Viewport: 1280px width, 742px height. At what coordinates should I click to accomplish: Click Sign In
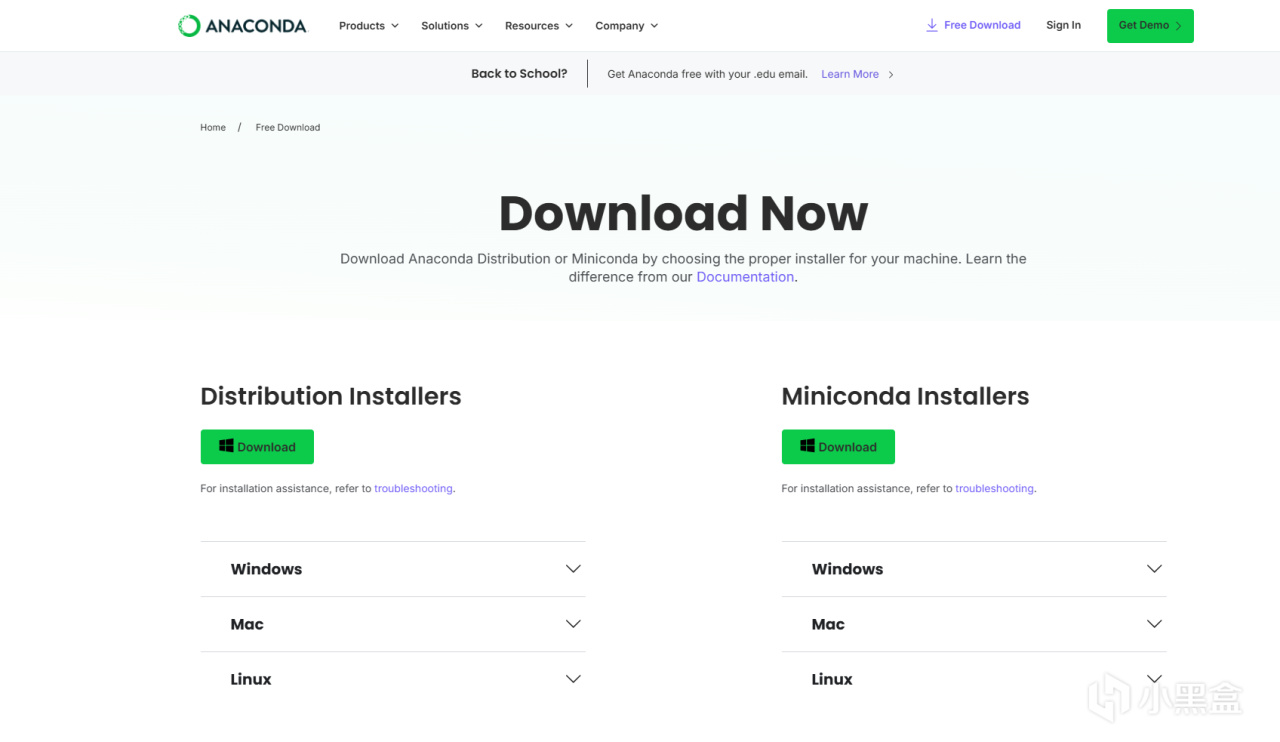pyautogui.click(x=1063, y=25)
